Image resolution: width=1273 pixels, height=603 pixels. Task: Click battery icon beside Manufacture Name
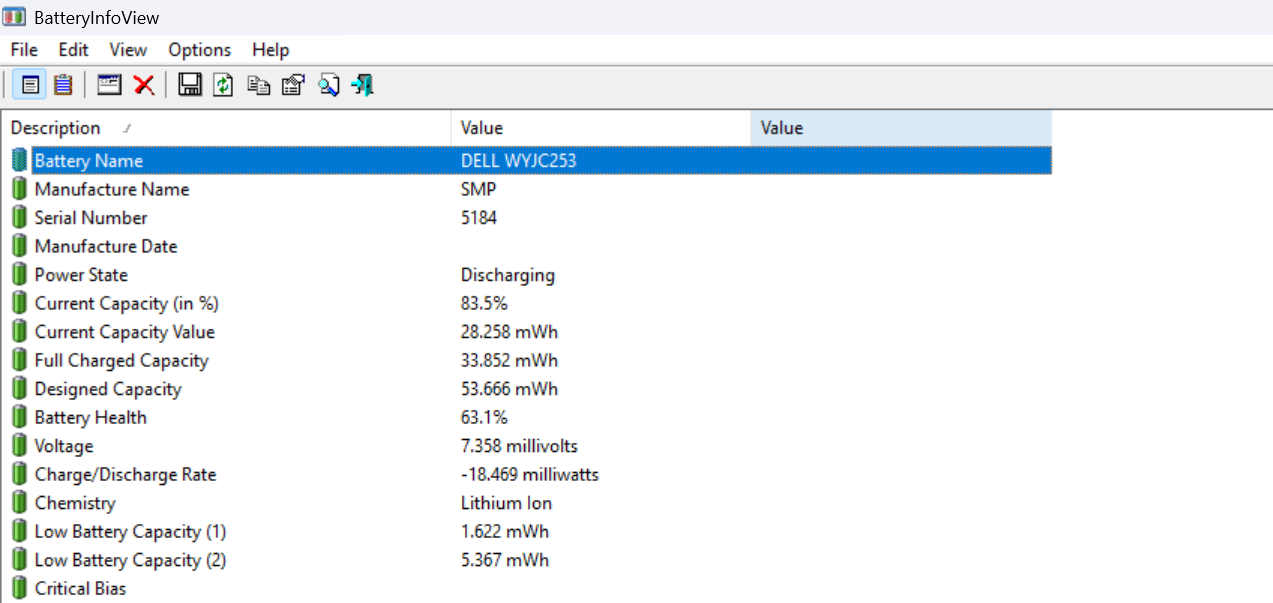(x=20, y=189)
